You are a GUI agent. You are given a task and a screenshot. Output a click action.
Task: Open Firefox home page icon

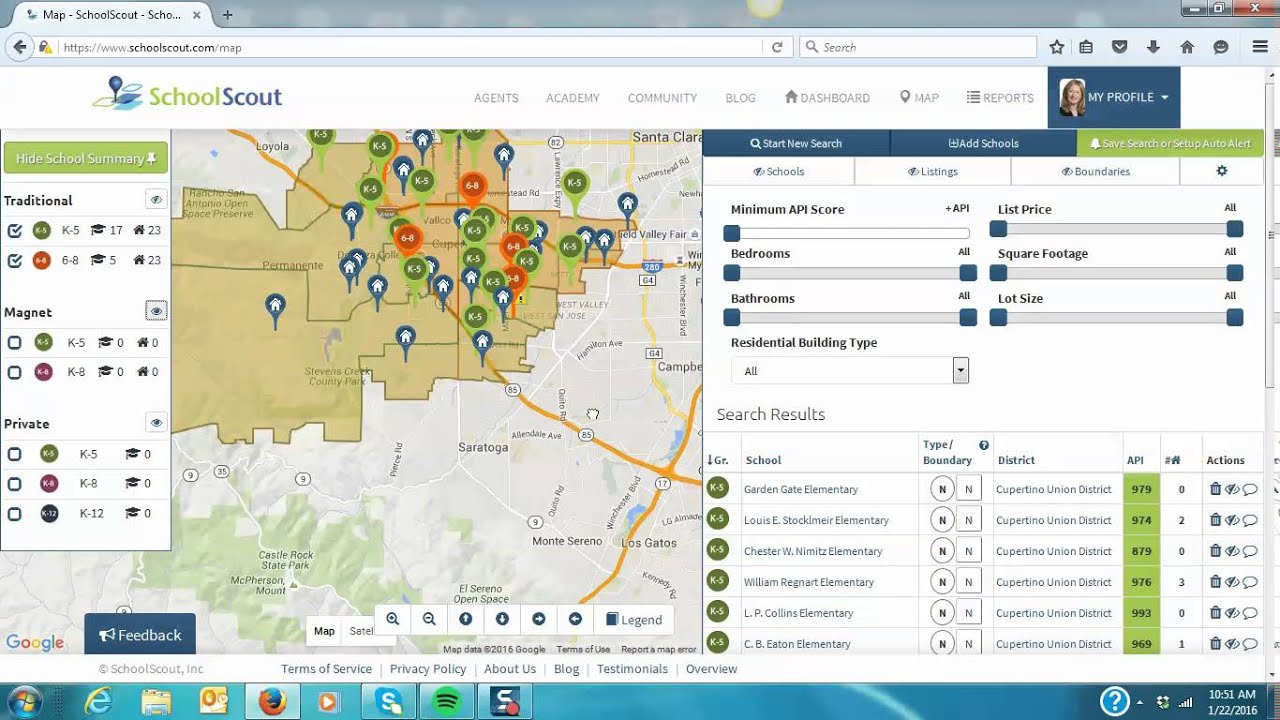(x=1187, y=47)
